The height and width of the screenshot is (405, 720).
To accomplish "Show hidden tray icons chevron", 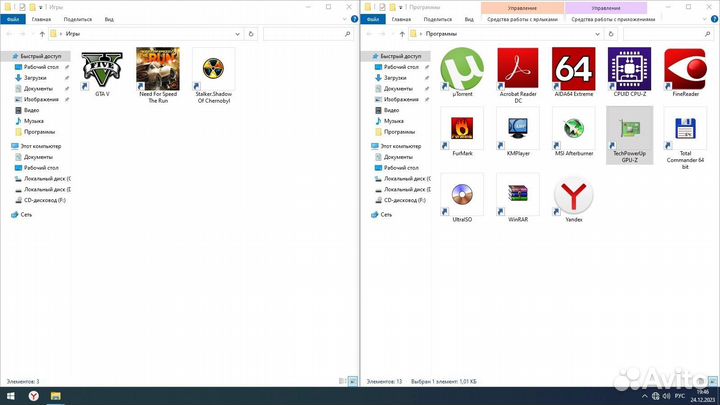I will (645, 396).
